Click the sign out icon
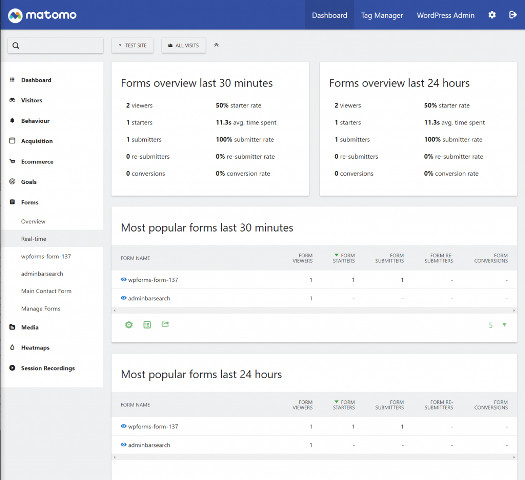This screenshot has height=480, width=525. [512, 15]
